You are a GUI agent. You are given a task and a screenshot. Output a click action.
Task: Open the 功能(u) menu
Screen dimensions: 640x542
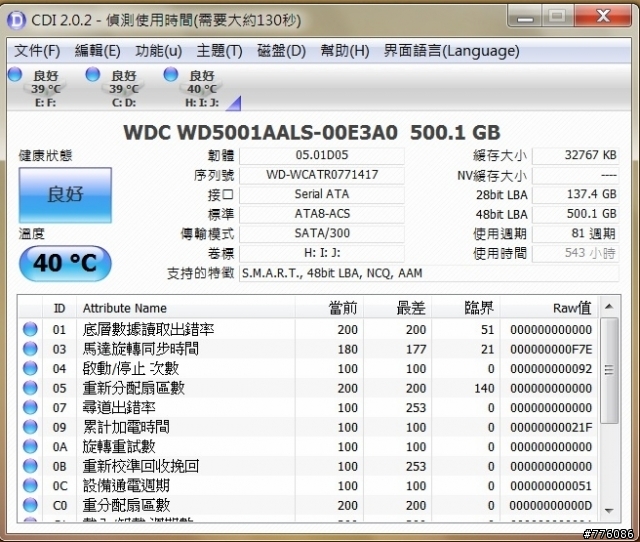[158, 51]
